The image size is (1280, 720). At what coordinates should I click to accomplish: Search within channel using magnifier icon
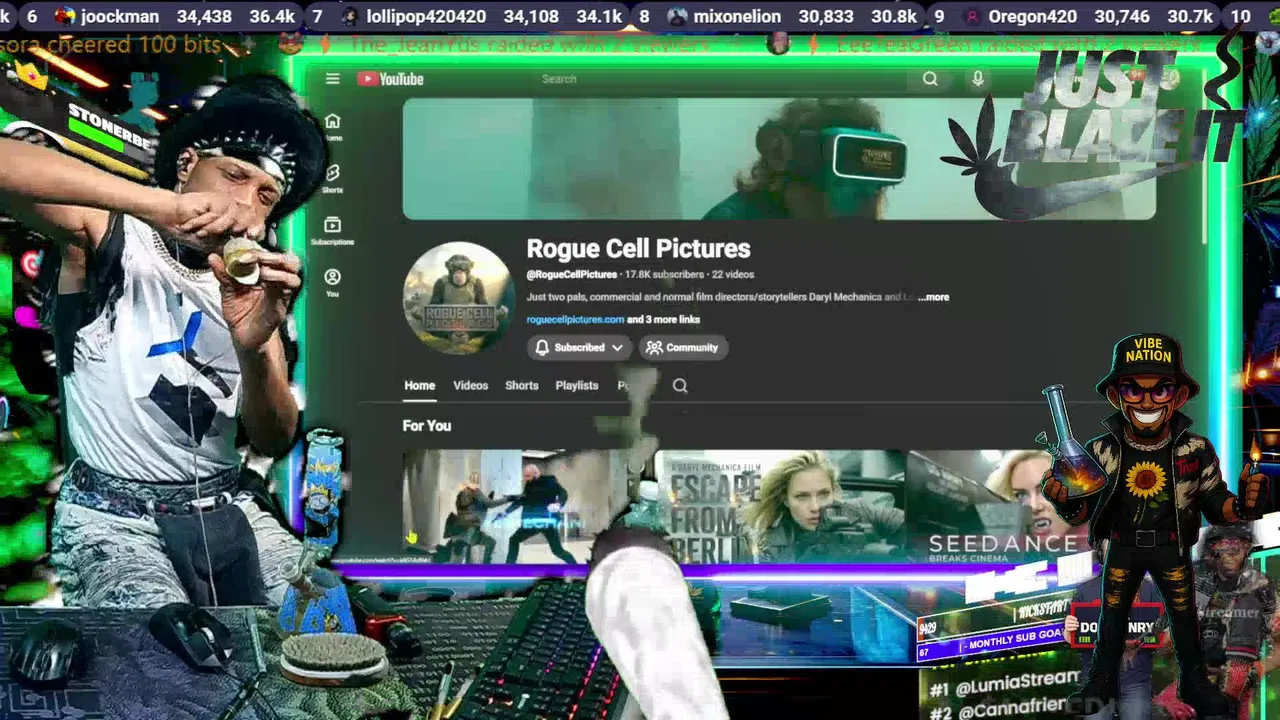click(x=680, y=386)
